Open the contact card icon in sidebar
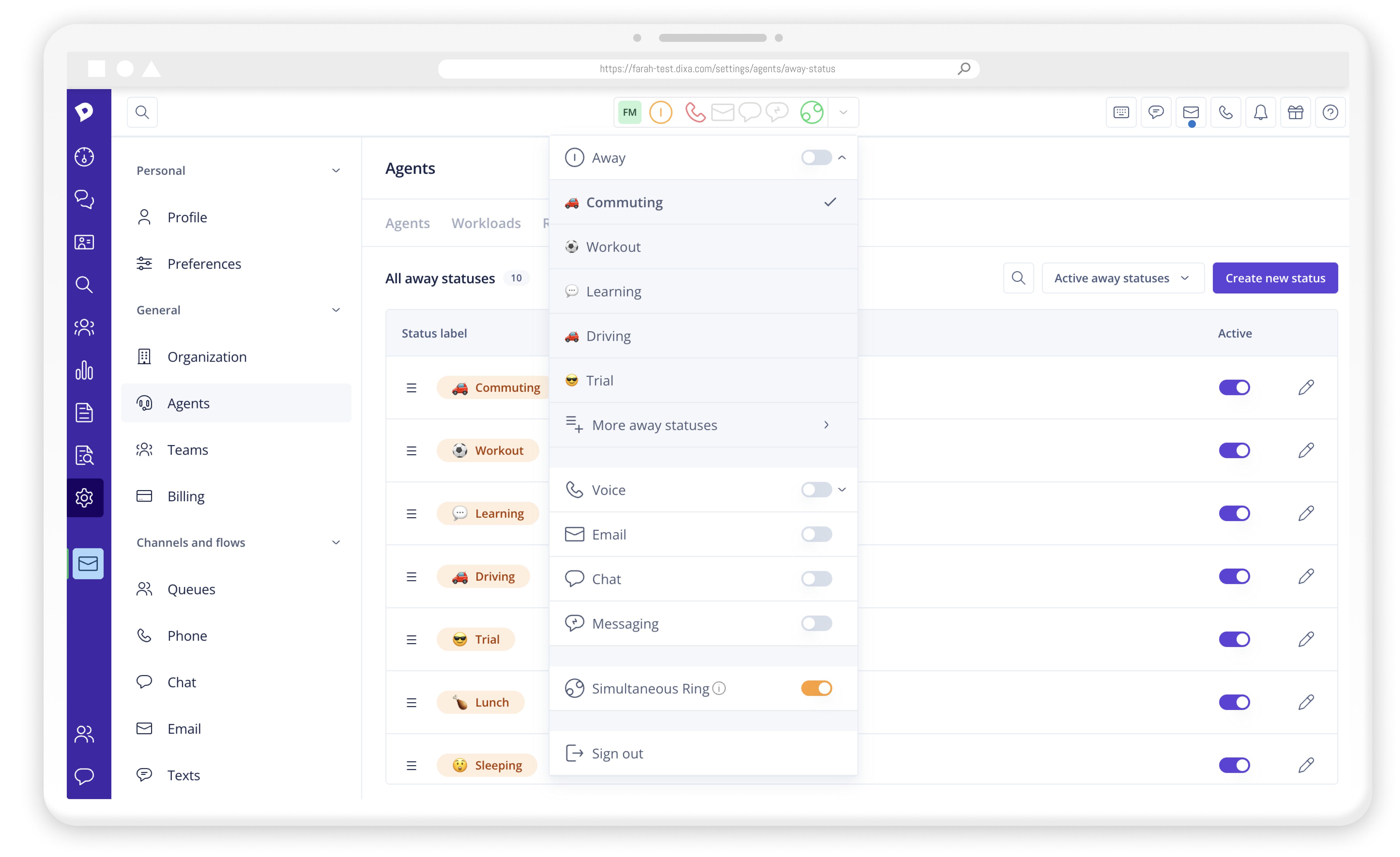Viewport: 1400px width, 857px height. pyautogui.click(x=84, y=242)
